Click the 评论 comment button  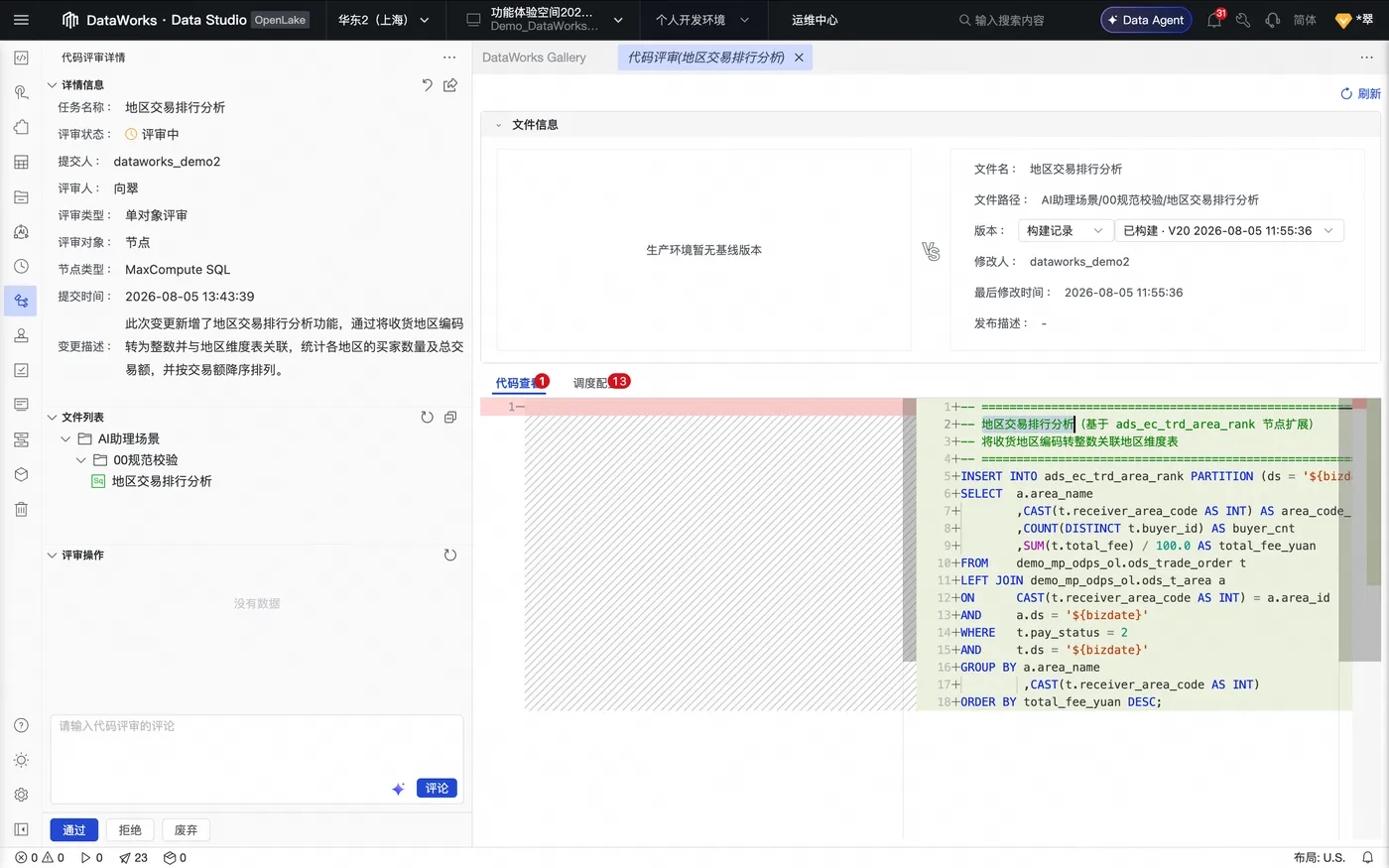coord(437,789)
